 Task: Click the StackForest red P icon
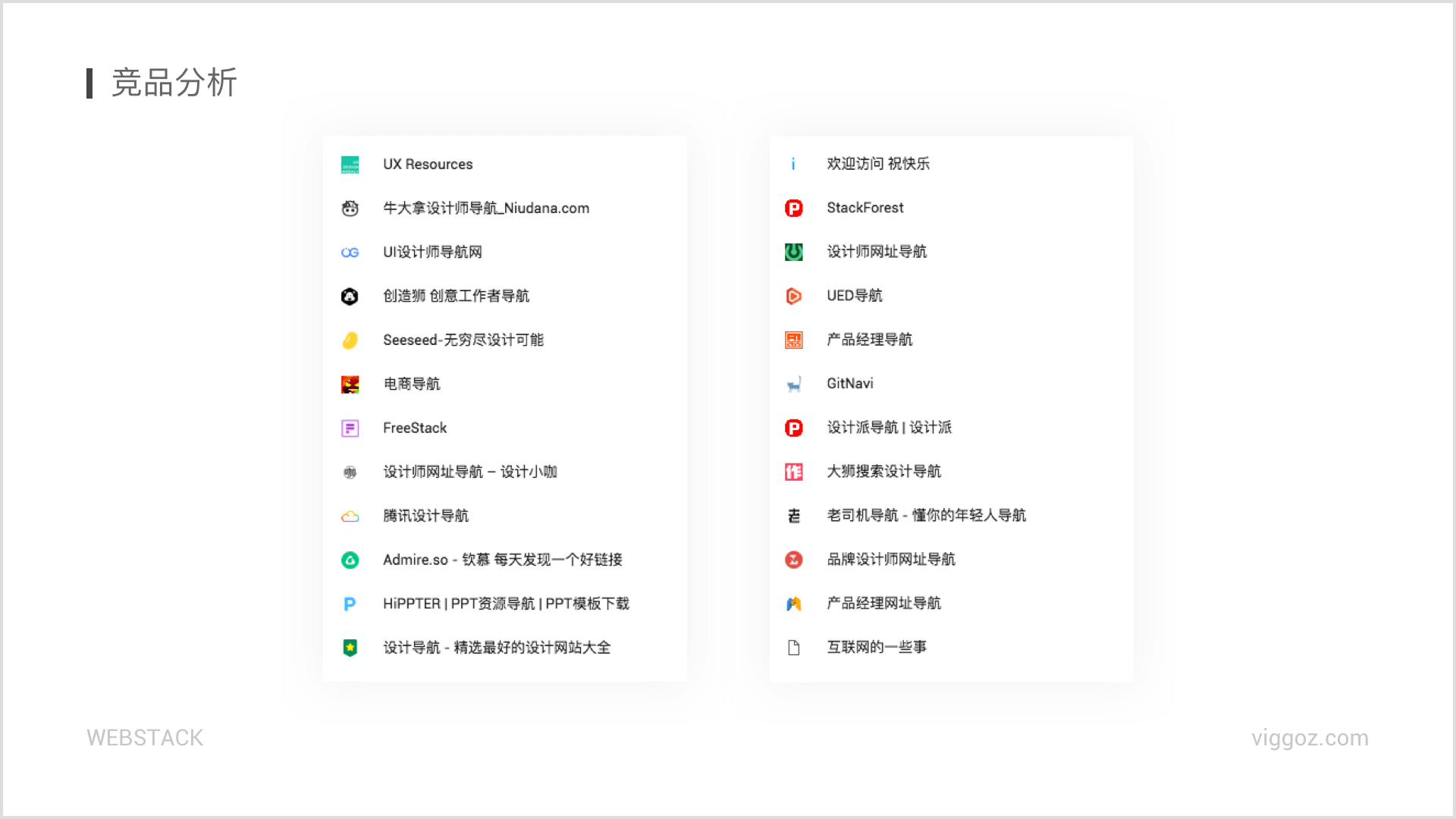[x=793, y=208]
